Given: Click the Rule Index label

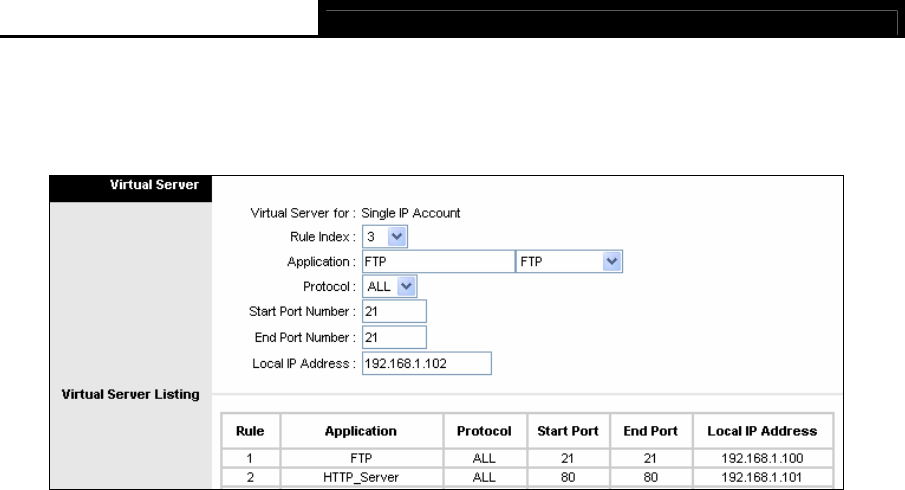Looking at the screenshot, I should click(323, 237).
